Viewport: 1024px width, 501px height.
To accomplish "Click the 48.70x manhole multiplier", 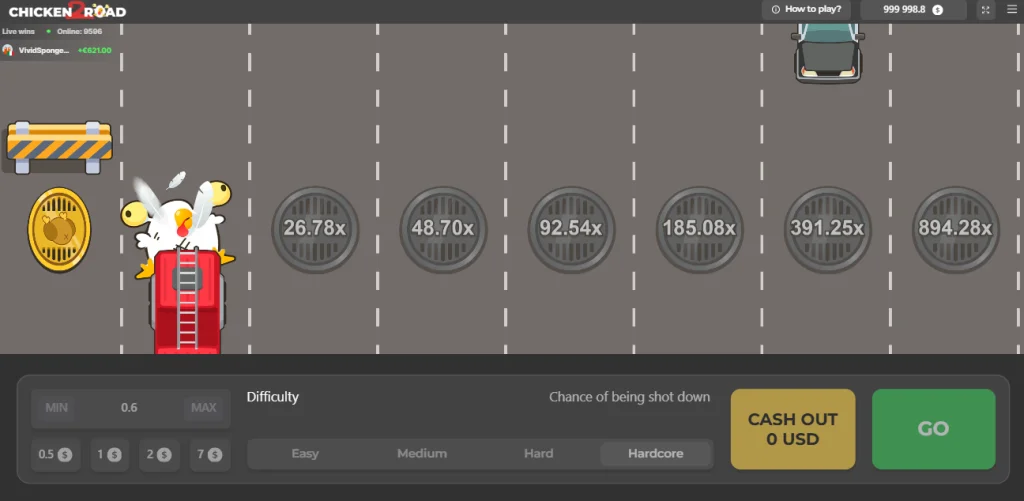I will click(x=442, y=229).
